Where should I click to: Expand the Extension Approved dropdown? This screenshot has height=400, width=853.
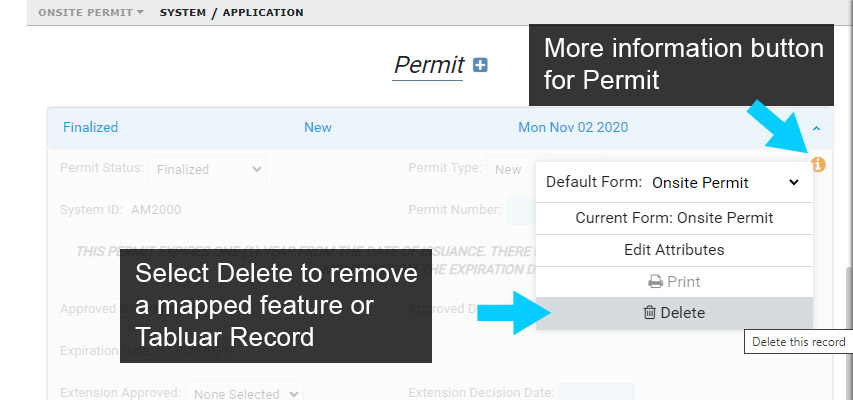244,393
